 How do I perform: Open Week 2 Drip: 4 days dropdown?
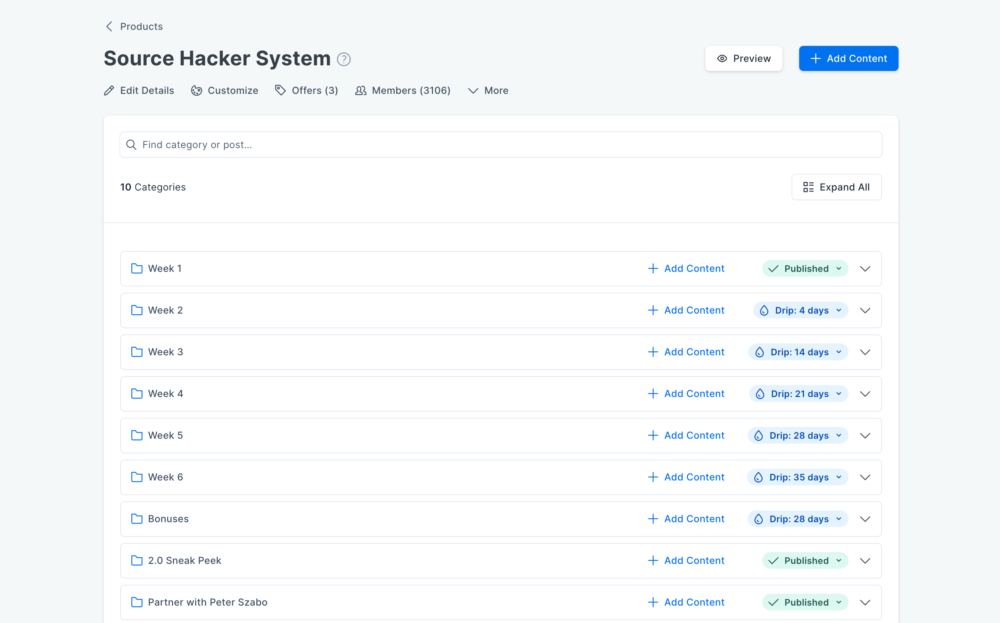pyautogui.click(x=800, y=311)
